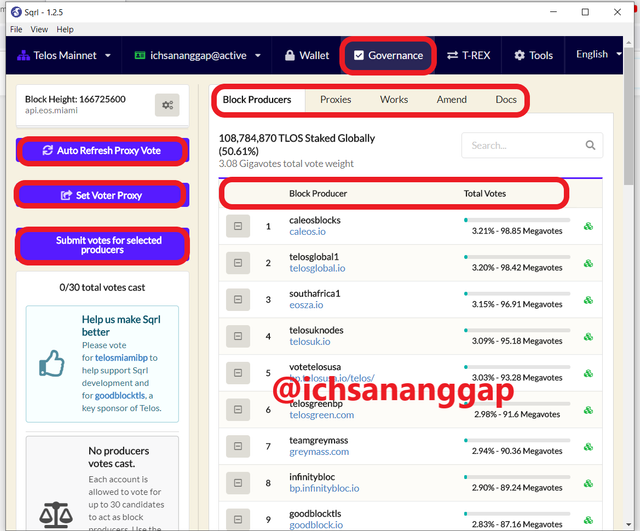Toggle vote checkbox for teamgreymass
Image resolution: width=640 pixels, height=531 pixels.
[238, 446]
